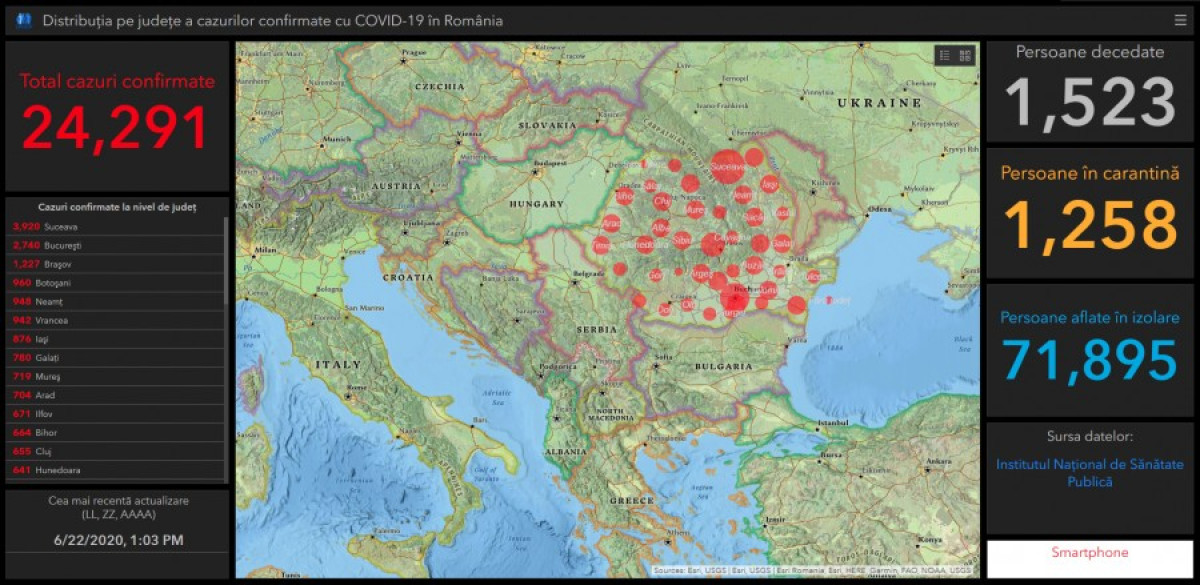Click the Arad circle marker on map
This screenshot has height=585, width=1200.
612,222
